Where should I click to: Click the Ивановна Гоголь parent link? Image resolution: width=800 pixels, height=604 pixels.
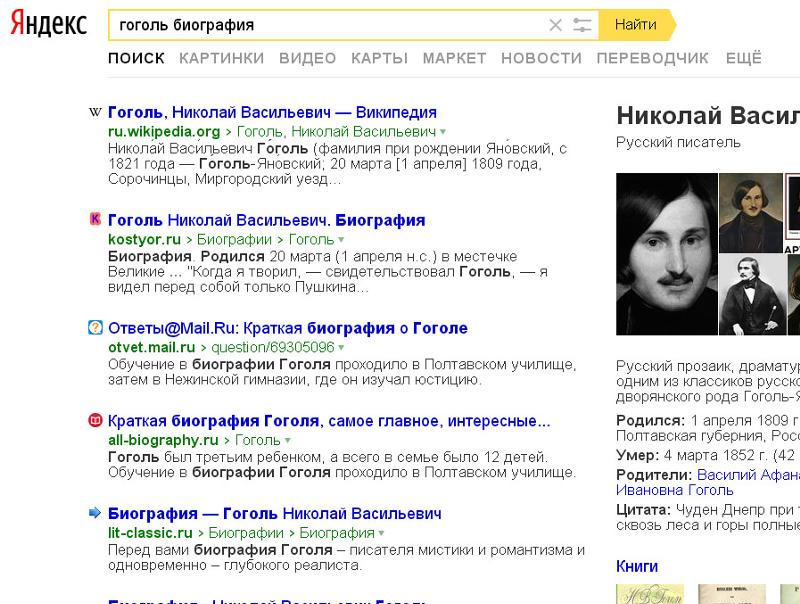(674, 490)
